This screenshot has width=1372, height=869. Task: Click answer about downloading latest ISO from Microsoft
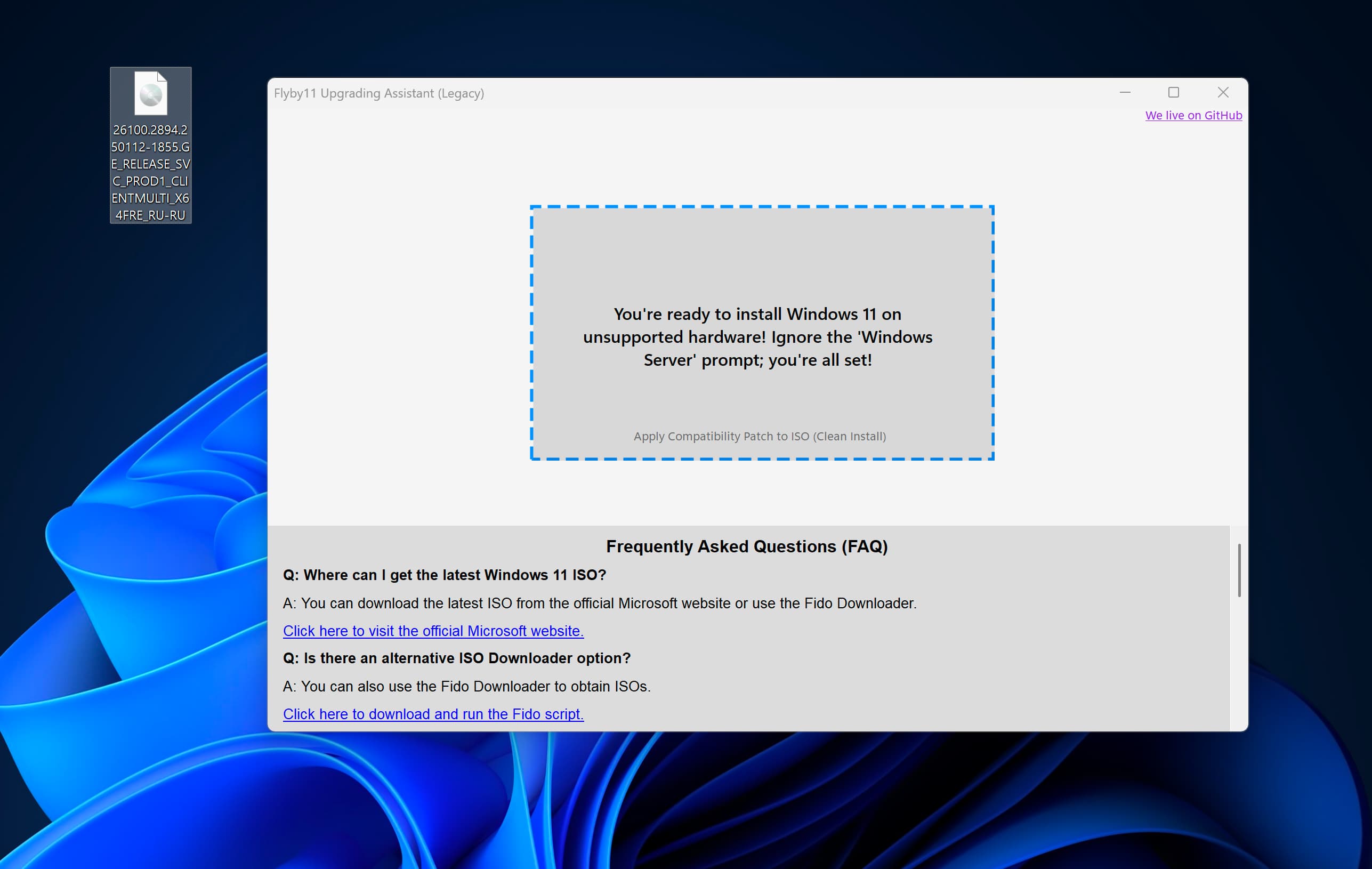(600, 603)
